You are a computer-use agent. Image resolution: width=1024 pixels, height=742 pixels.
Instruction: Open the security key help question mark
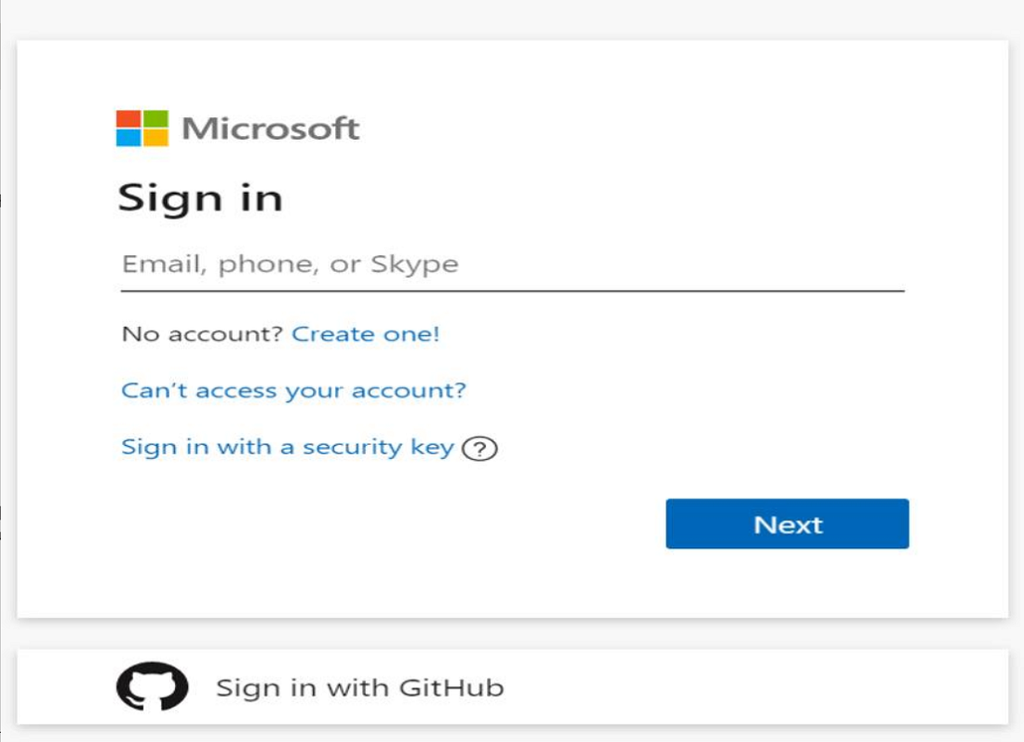tap(480, 449)
